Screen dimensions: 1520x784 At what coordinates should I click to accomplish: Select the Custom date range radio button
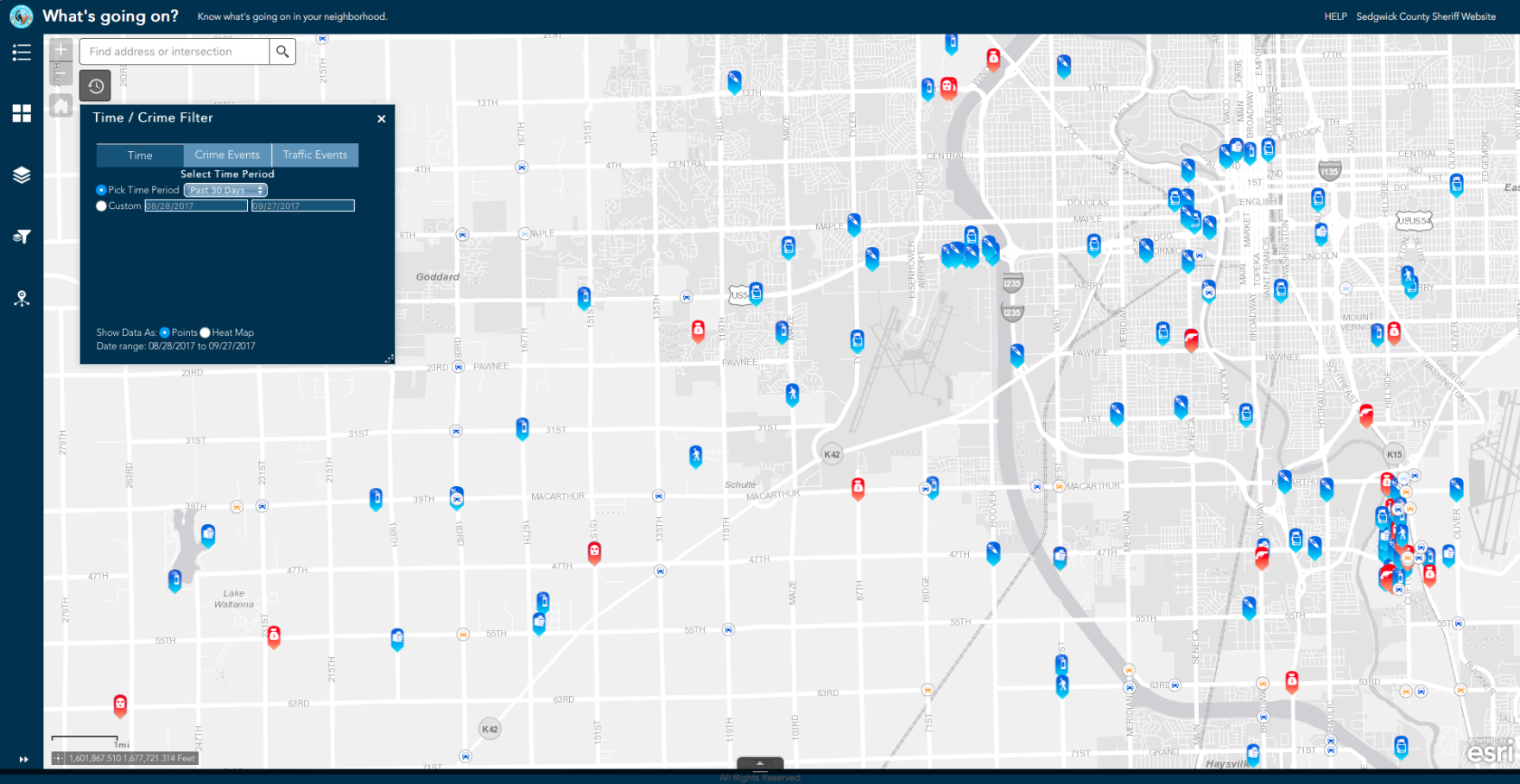(101, 206)
